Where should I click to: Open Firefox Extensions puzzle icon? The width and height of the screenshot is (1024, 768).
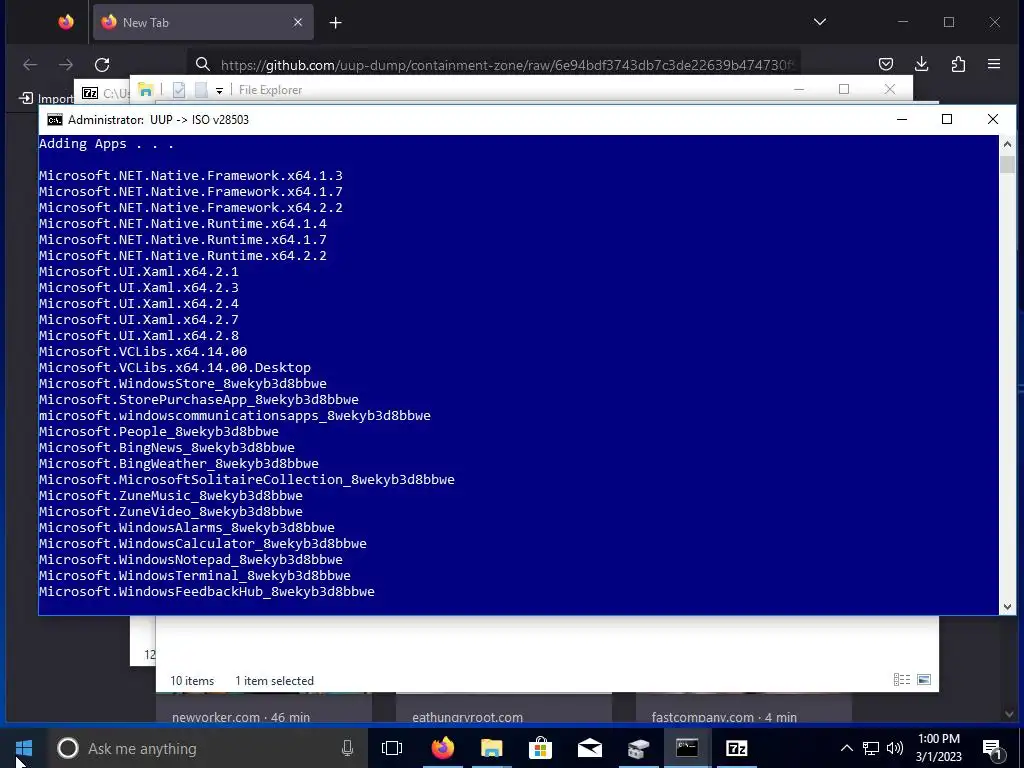958,64
